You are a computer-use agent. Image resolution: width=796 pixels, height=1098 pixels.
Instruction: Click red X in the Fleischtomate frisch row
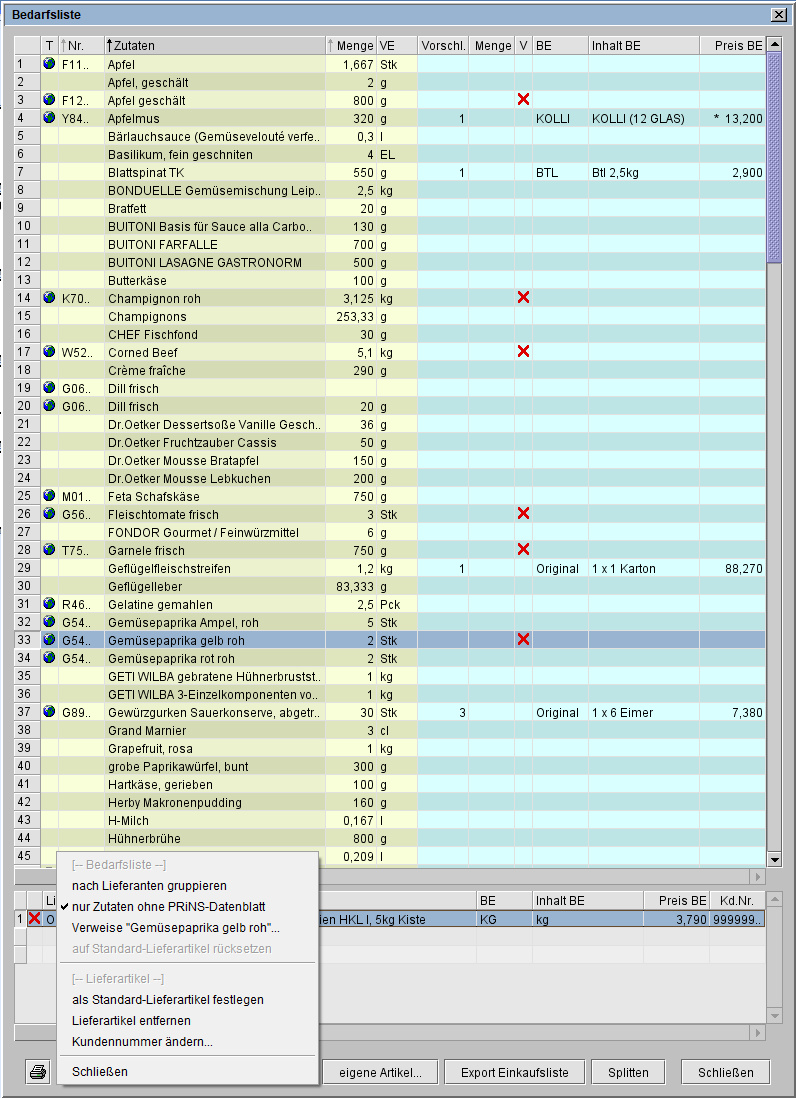pyautogui.click(x=522, y=514)
